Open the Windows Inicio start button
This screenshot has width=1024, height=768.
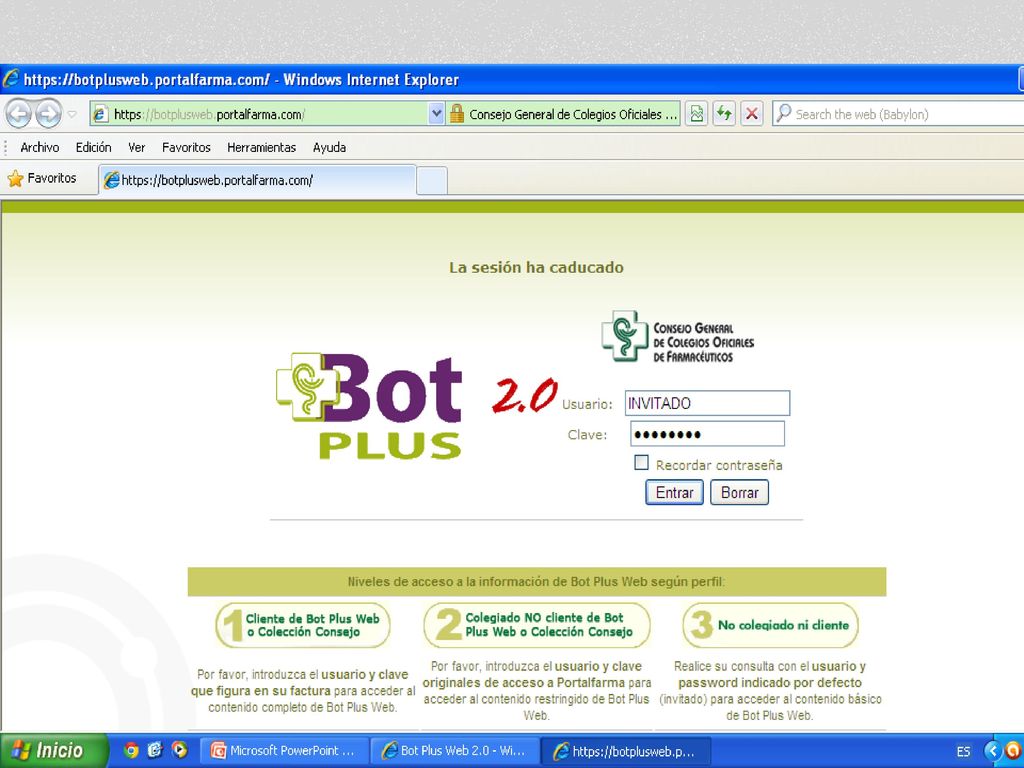pyautogui.click(x=54, y=750)
